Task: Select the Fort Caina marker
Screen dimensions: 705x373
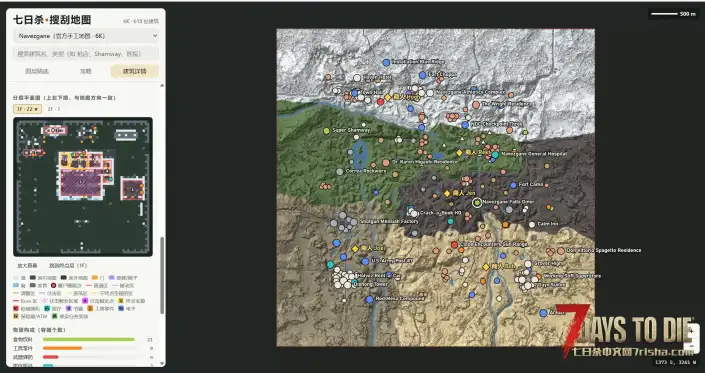Action: click(513, 185)
